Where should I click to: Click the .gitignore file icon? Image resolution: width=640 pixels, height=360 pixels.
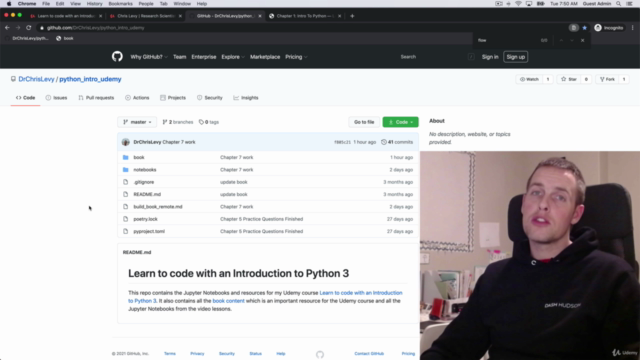[126, 182]
